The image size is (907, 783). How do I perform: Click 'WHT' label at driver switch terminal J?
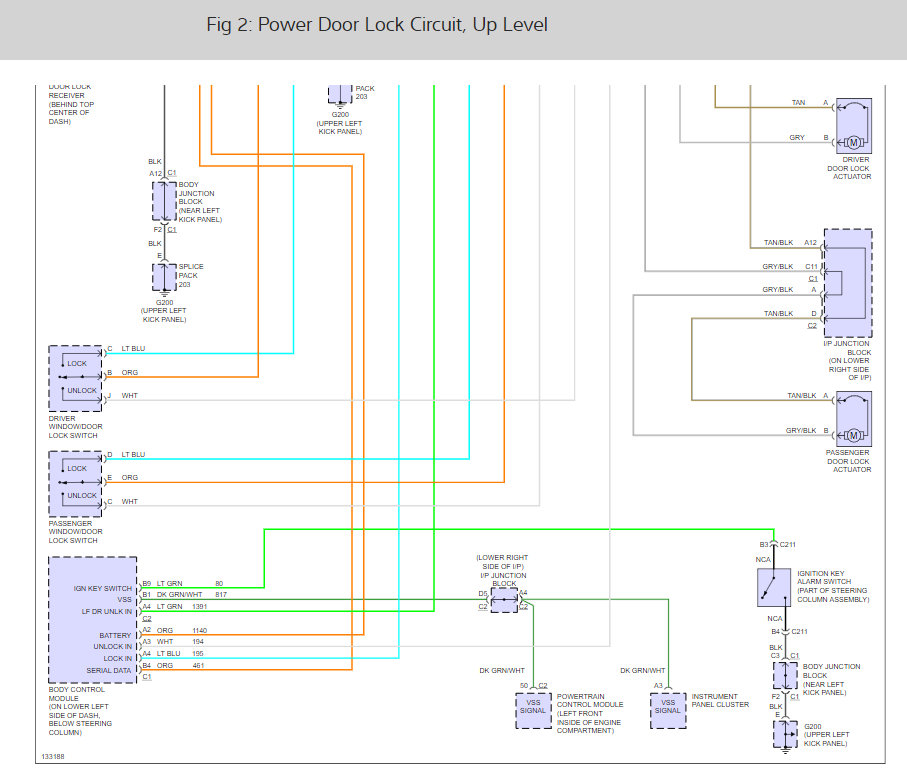[130, 396]
